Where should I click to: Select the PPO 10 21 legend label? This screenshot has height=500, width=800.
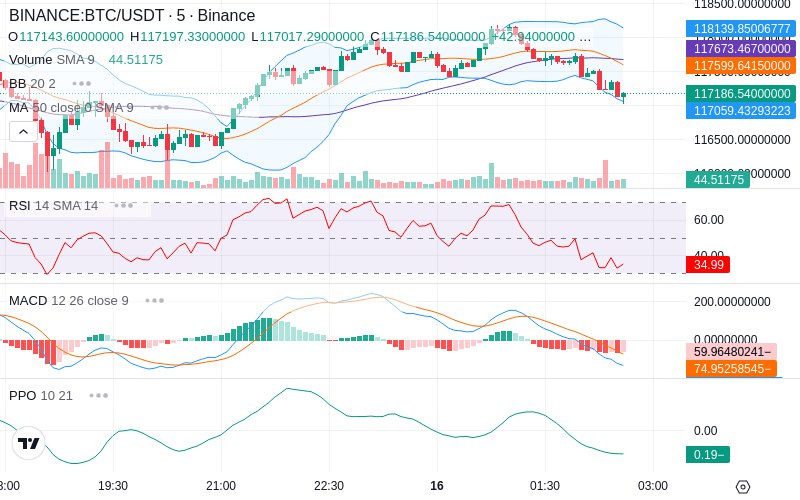tap(41, 395)
